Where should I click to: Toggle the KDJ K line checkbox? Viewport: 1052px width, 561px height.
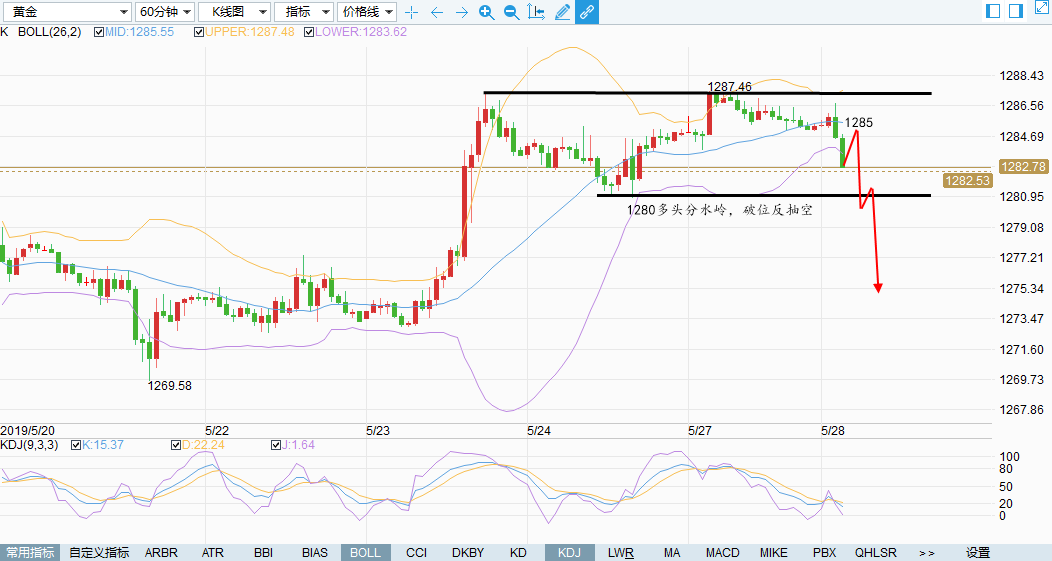coord(77,445)
